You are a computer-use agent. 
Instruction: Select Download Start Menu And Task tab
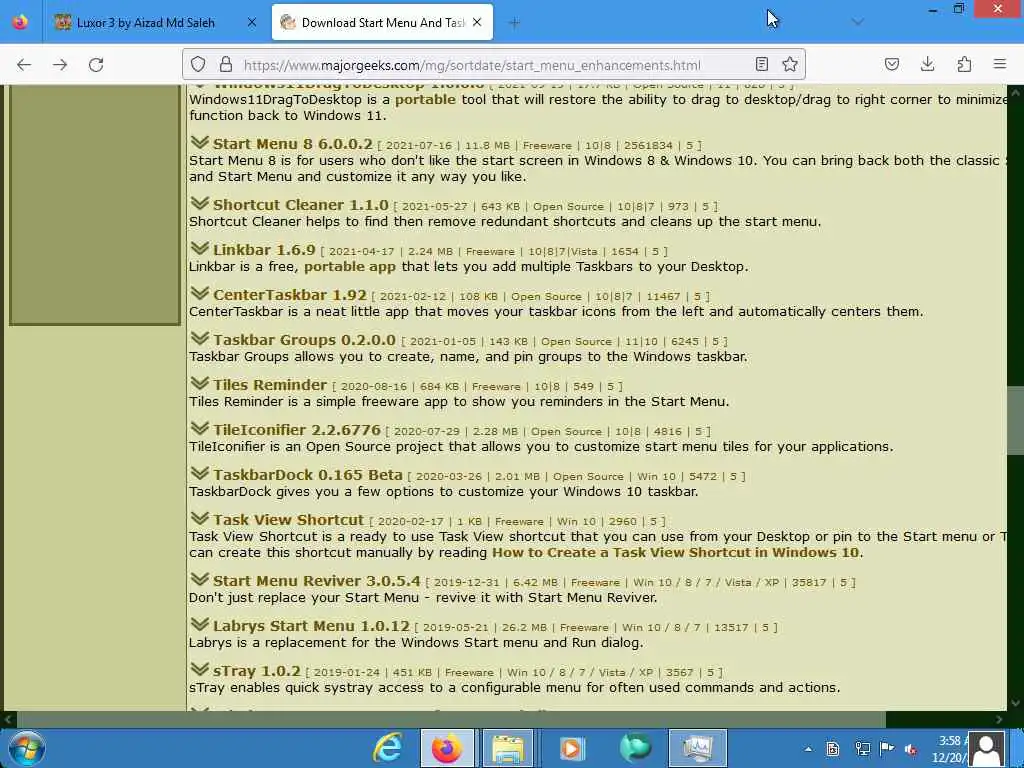[382, 23]
